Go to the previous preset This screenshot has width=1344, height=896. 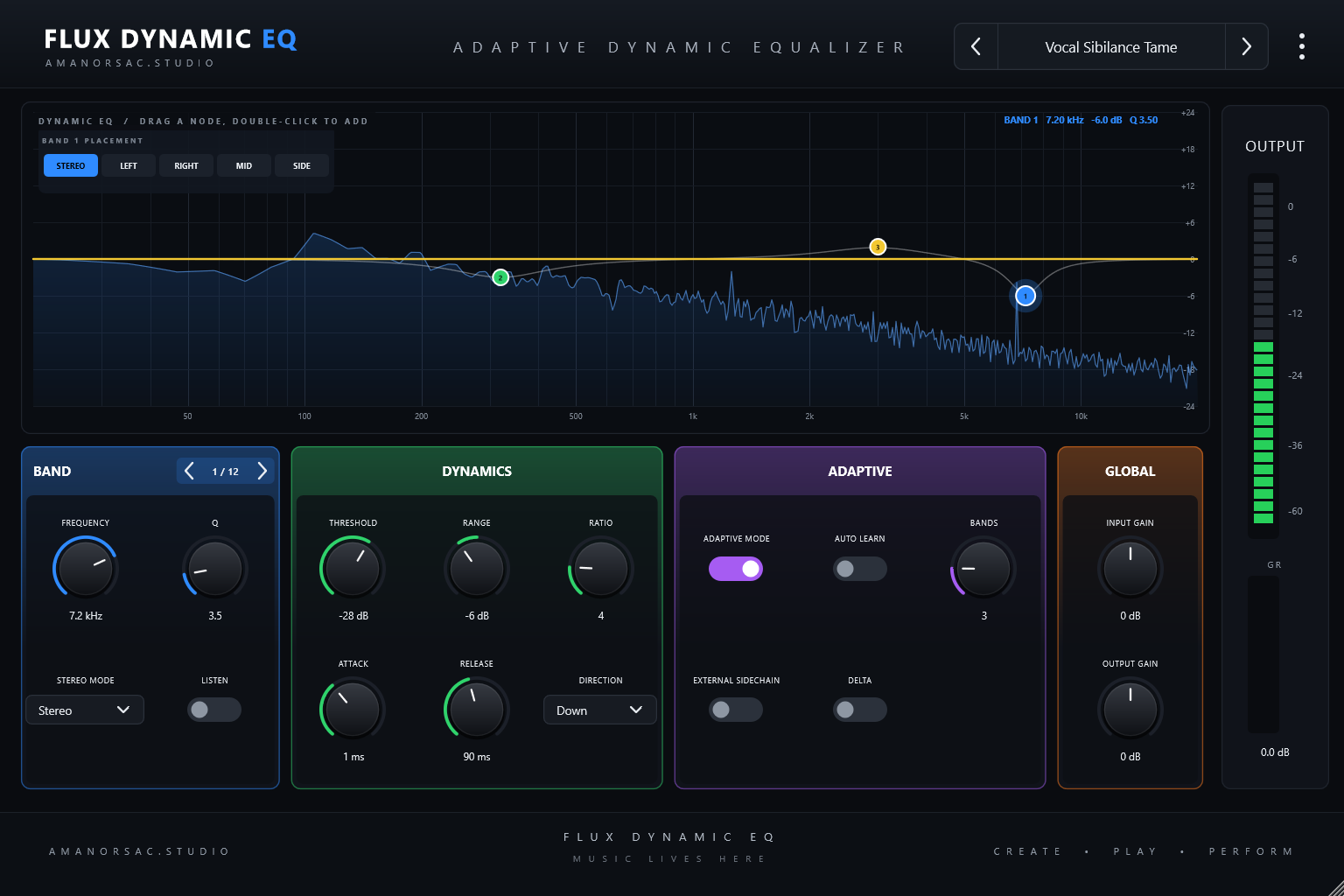(x=976, y=46)
